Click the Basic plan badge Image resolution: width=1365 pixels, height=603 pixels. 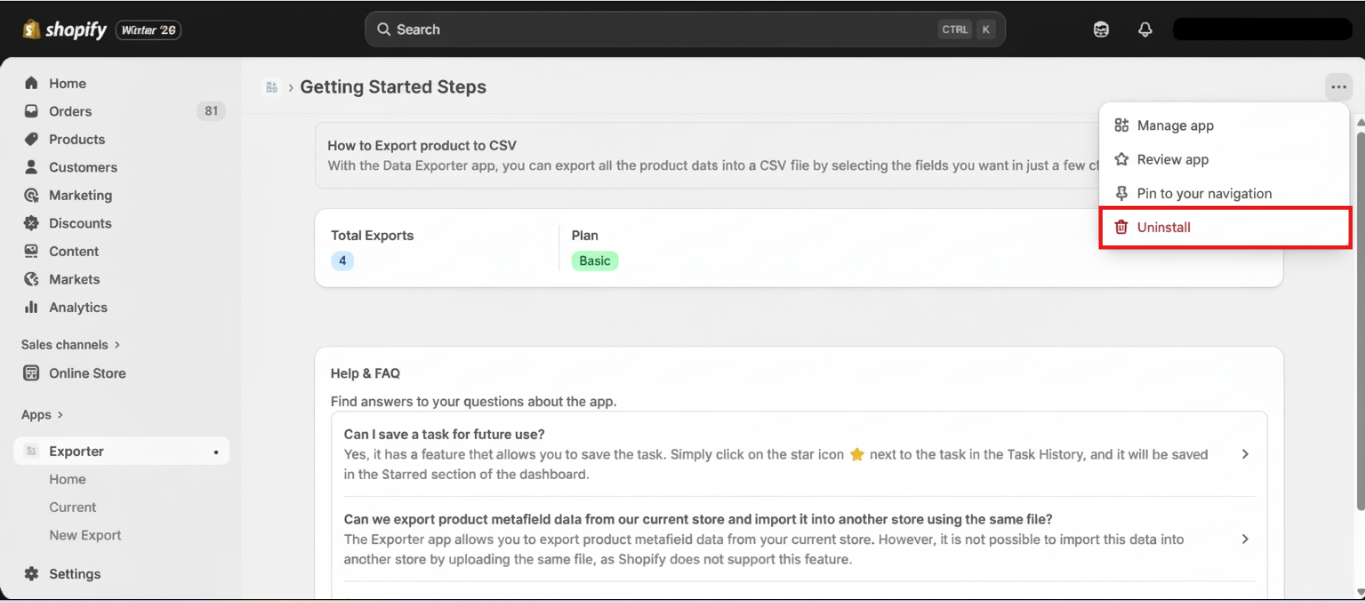click(x=595, y=261)
